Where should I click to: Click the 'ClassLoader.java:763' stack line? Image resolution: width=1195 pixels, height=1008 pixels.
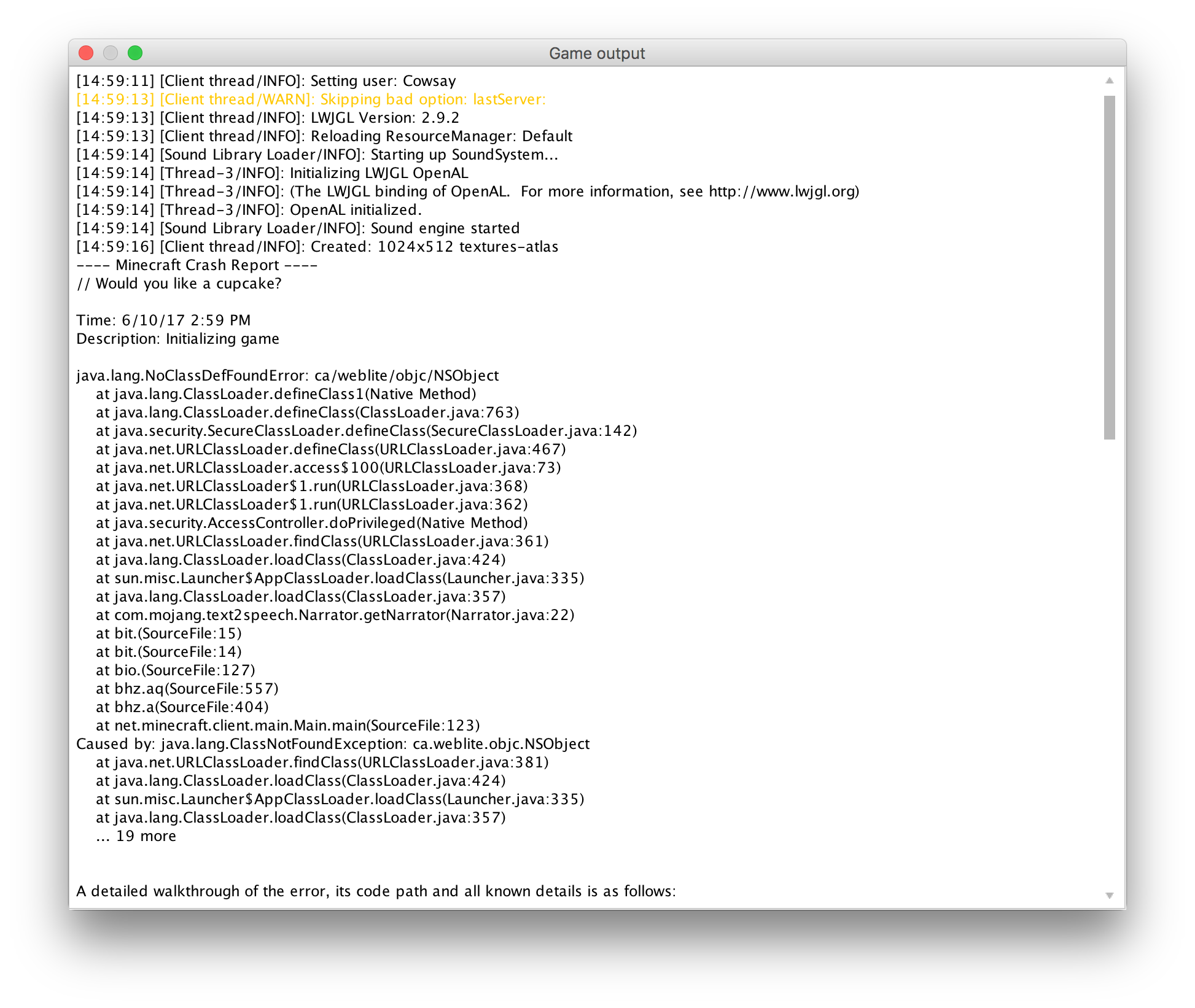[308, 413]
